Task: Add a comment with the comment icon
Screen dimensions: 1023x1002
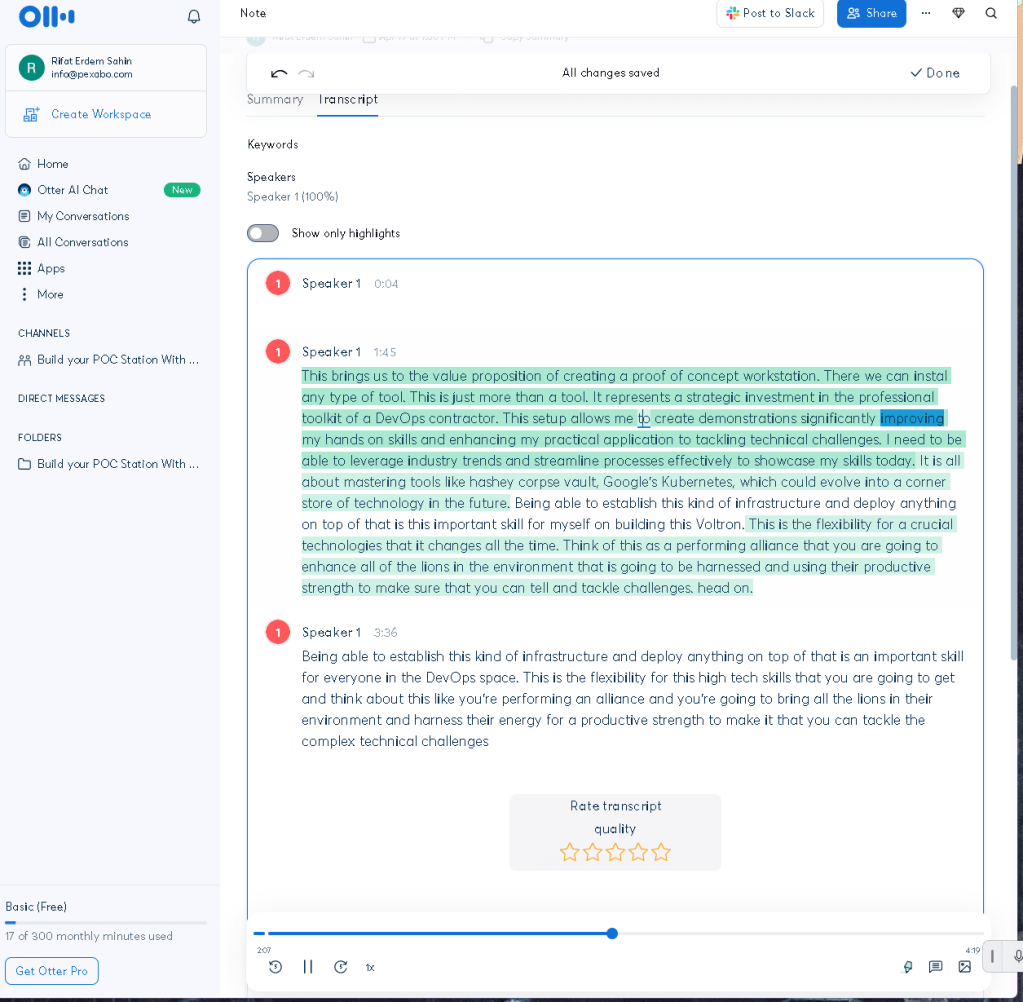Action: coord(936,967)
